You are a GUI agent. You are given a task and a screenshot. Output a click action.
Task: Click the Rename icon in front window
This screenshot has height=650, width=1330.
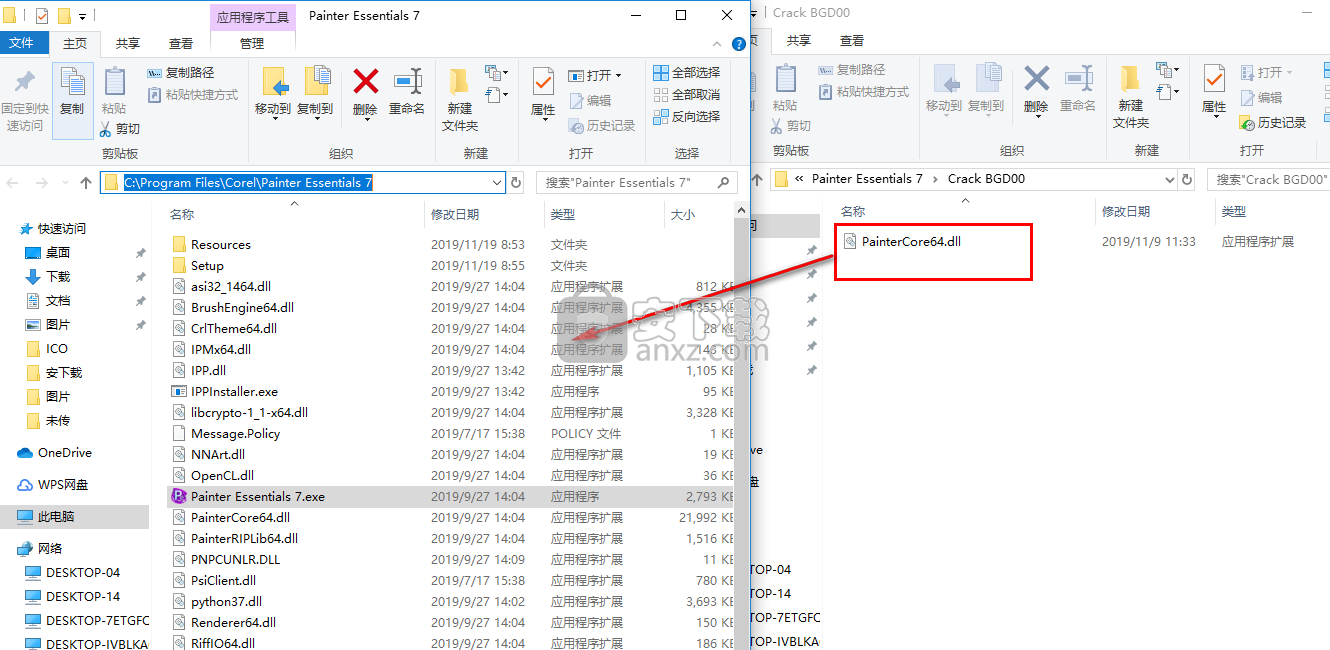tap(407, 82)
